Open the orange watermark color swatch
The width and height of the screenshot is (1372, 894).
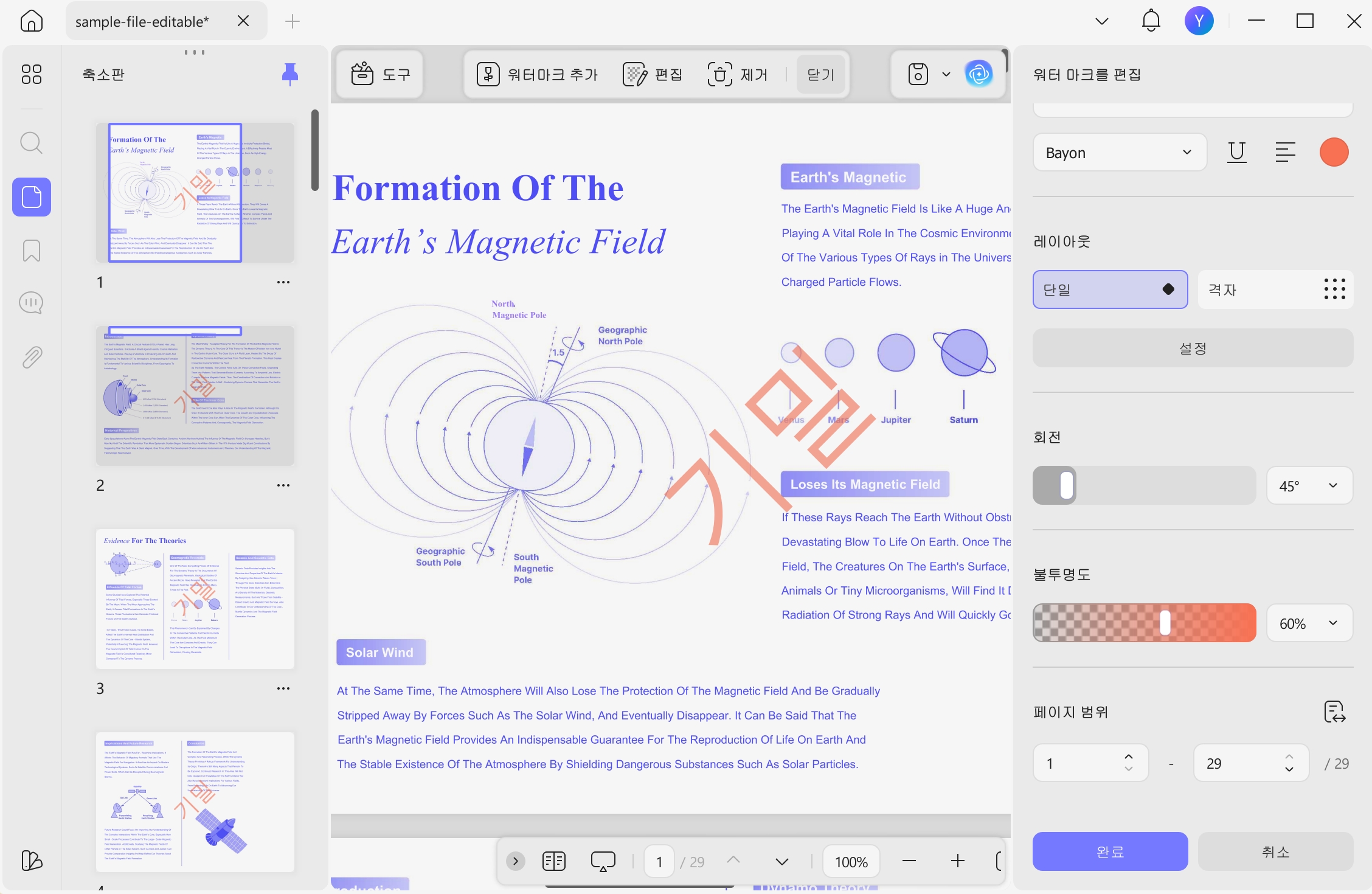pos(1334,153)
